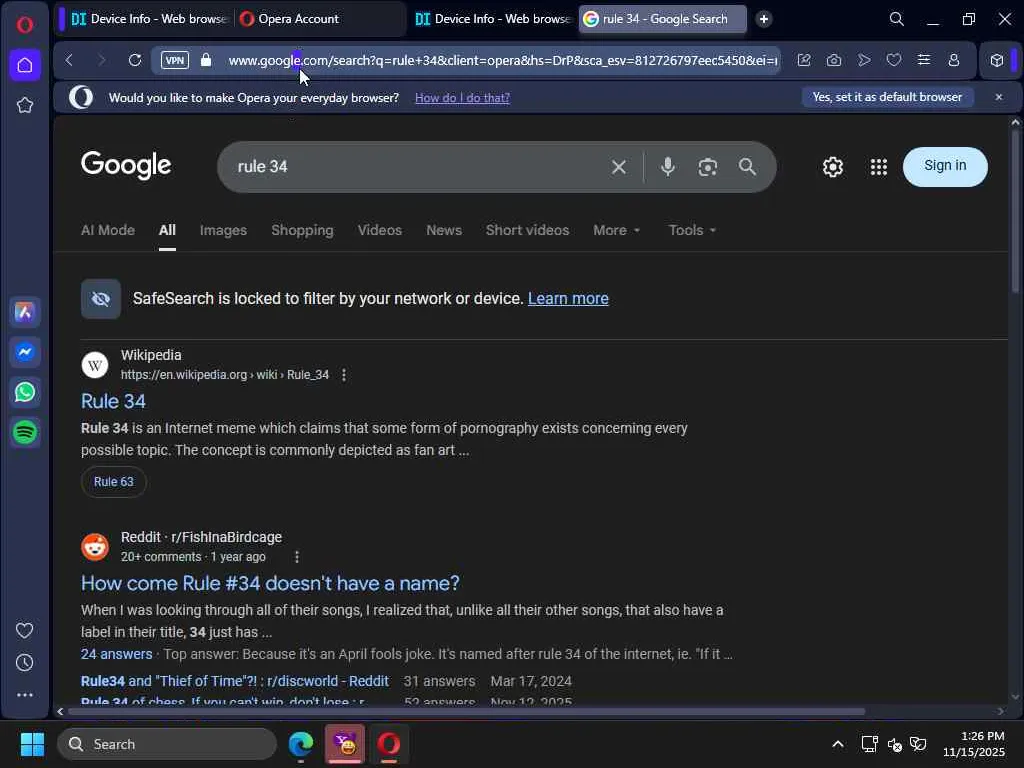Click the send/flow arrow icon in toolbar

point(864,60)
